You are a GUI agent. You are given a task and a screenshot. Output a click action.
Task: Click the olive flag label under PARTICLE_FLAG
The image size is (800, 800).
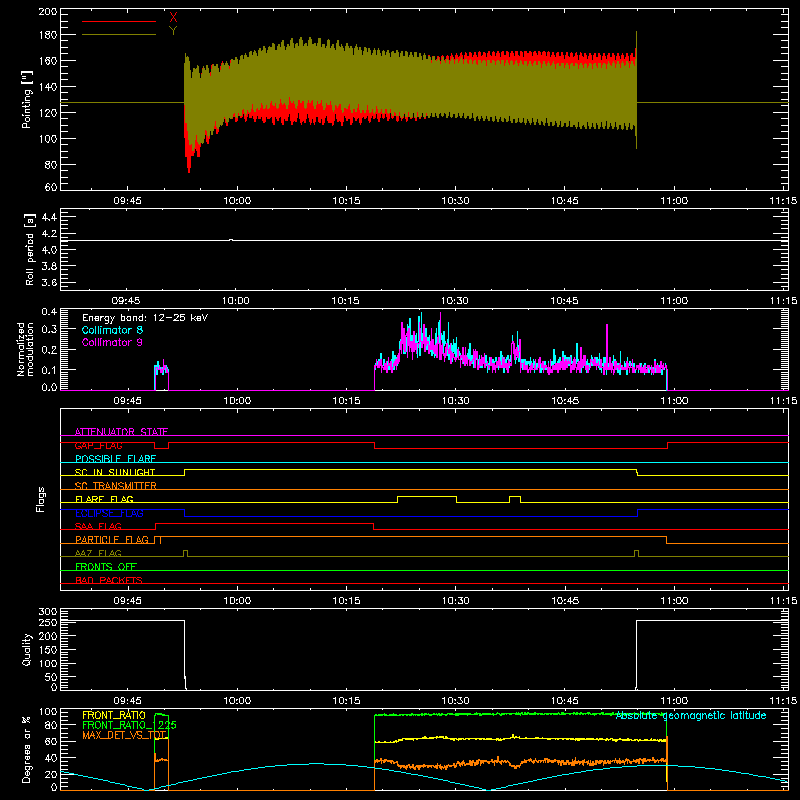coord(98,553)
